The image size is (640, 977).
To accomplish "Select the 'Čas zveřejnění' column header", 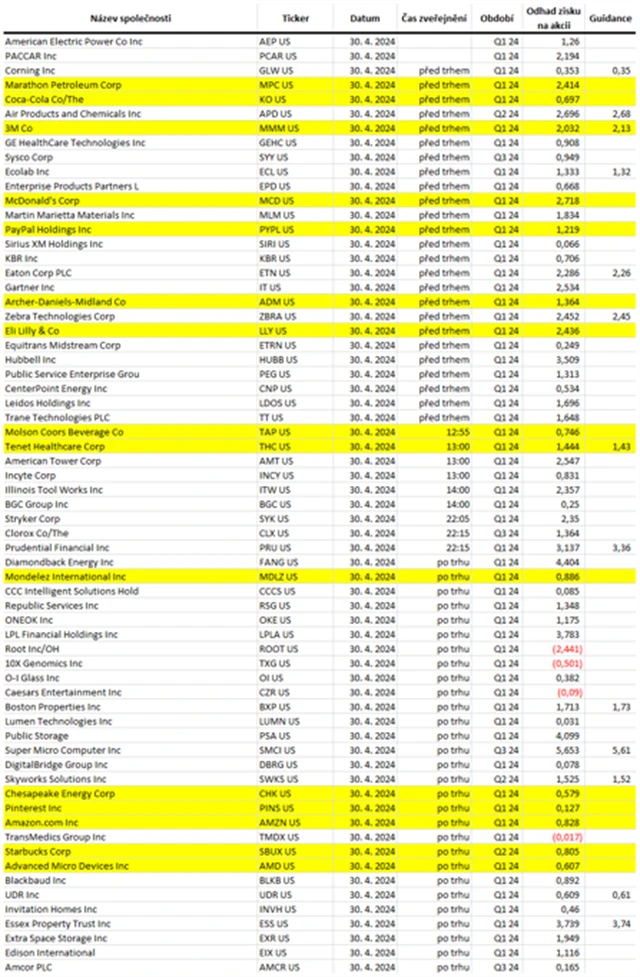I will click(x=434, y=19).
